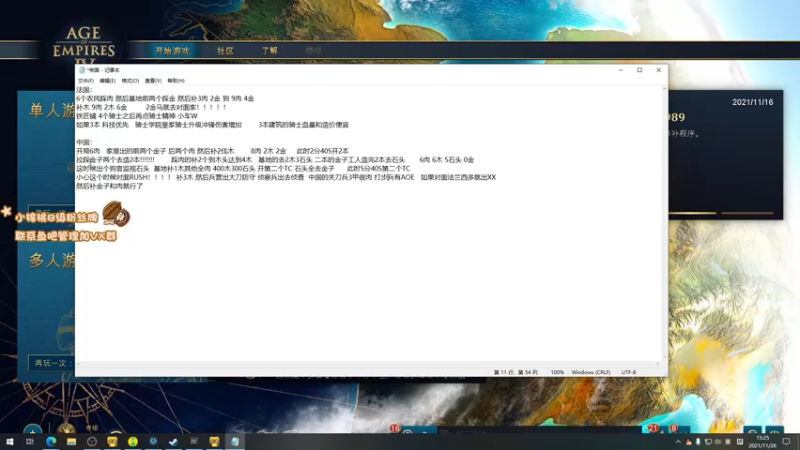Click the 中国: heading line in Notepad
Image resolution: width=800 pixels, height=450 pixels.
[84, 142]
